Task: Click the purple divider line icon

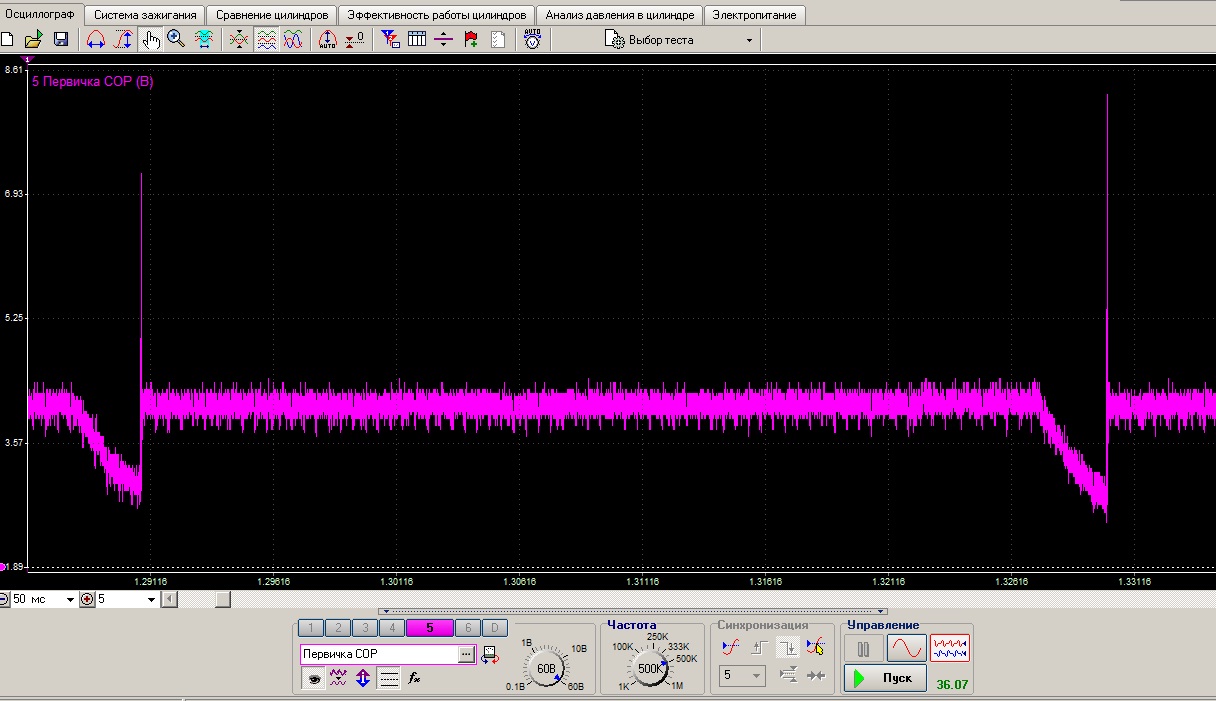Action: [x=444, y=40]
